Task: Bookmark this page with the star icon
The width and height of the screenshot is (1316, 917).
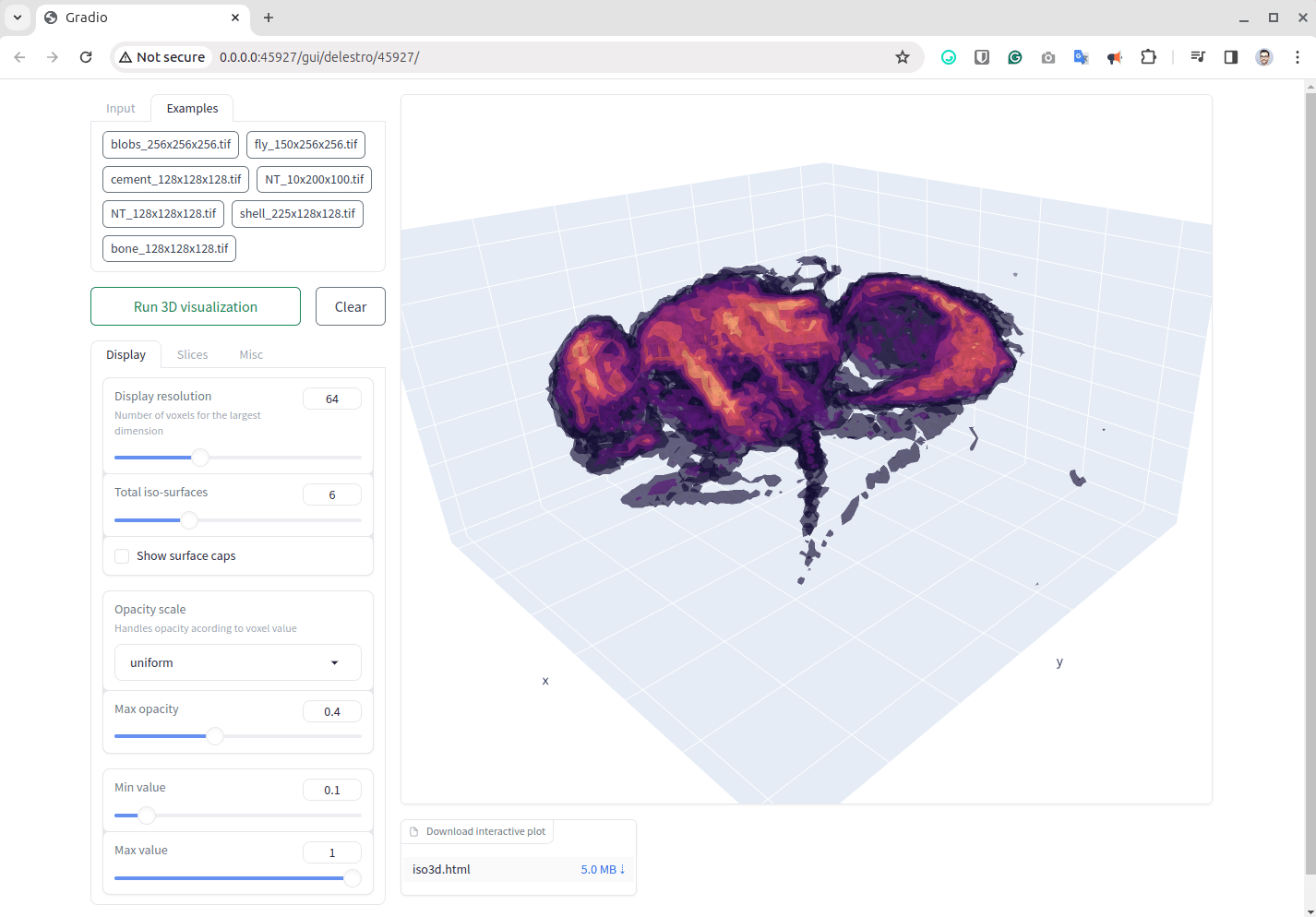Action: coord(903,57)
